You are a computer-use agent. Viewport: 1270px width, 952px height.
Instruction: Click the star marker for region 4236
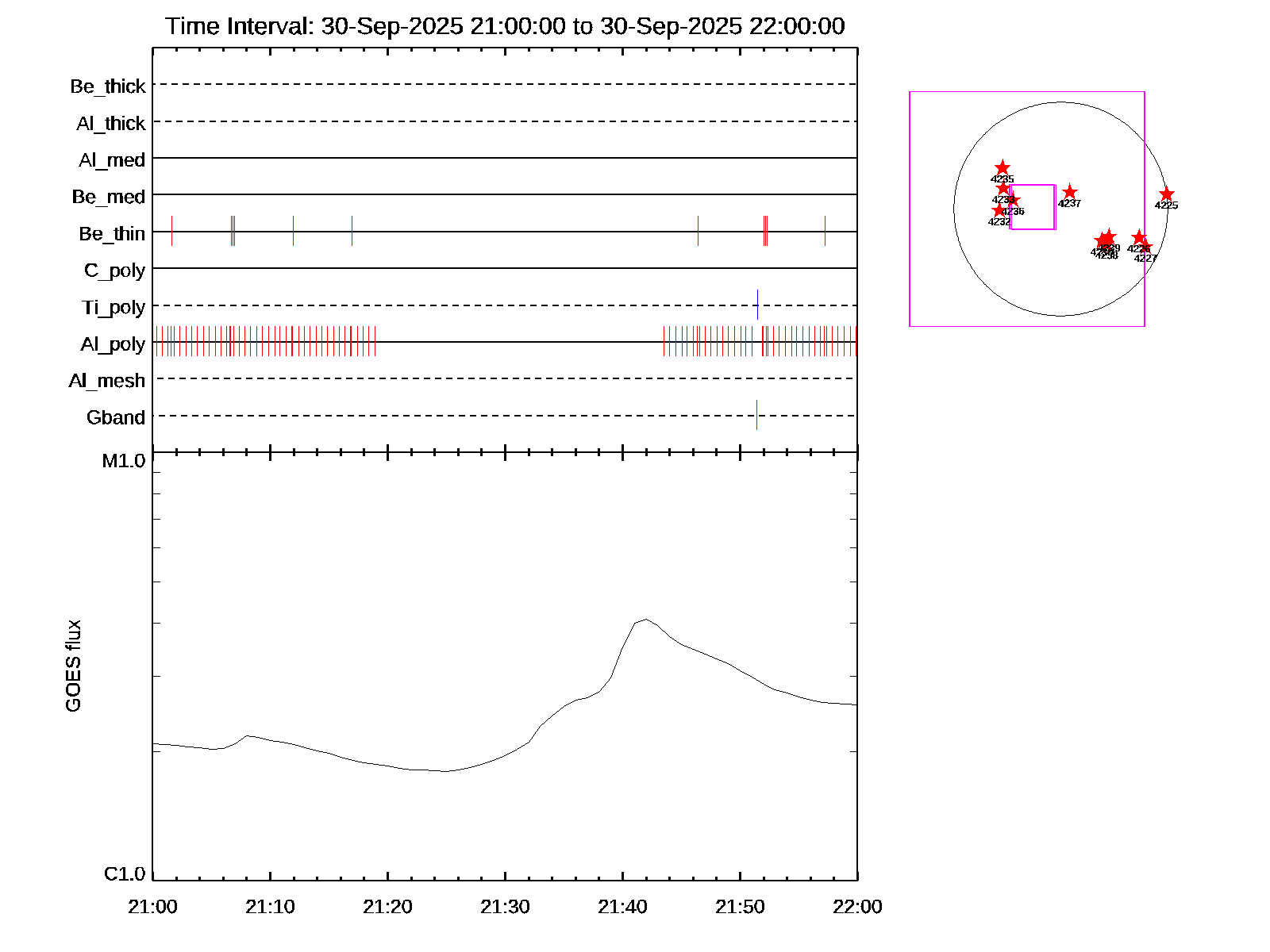pos(1013,200)
